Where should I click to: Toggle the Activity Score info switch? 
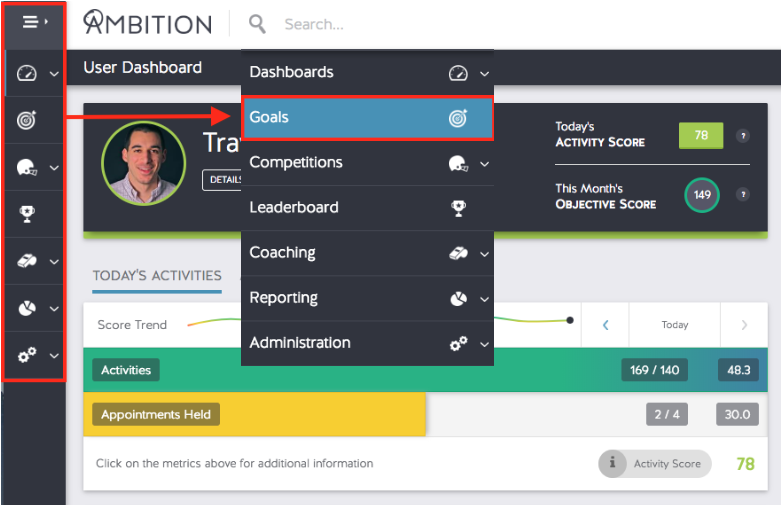[x=654, y=464]
